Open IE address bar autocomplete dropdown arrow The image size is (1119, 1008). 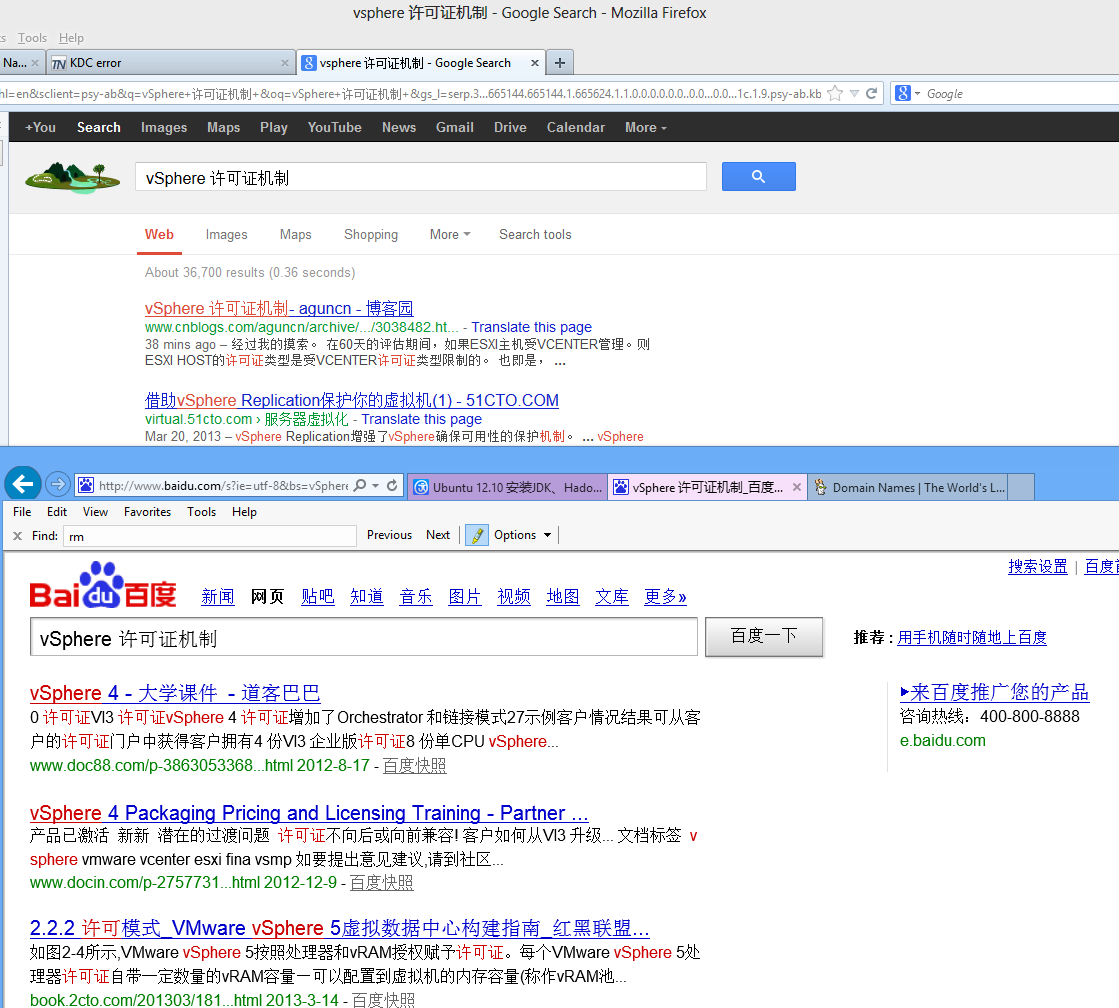[375, 485]
